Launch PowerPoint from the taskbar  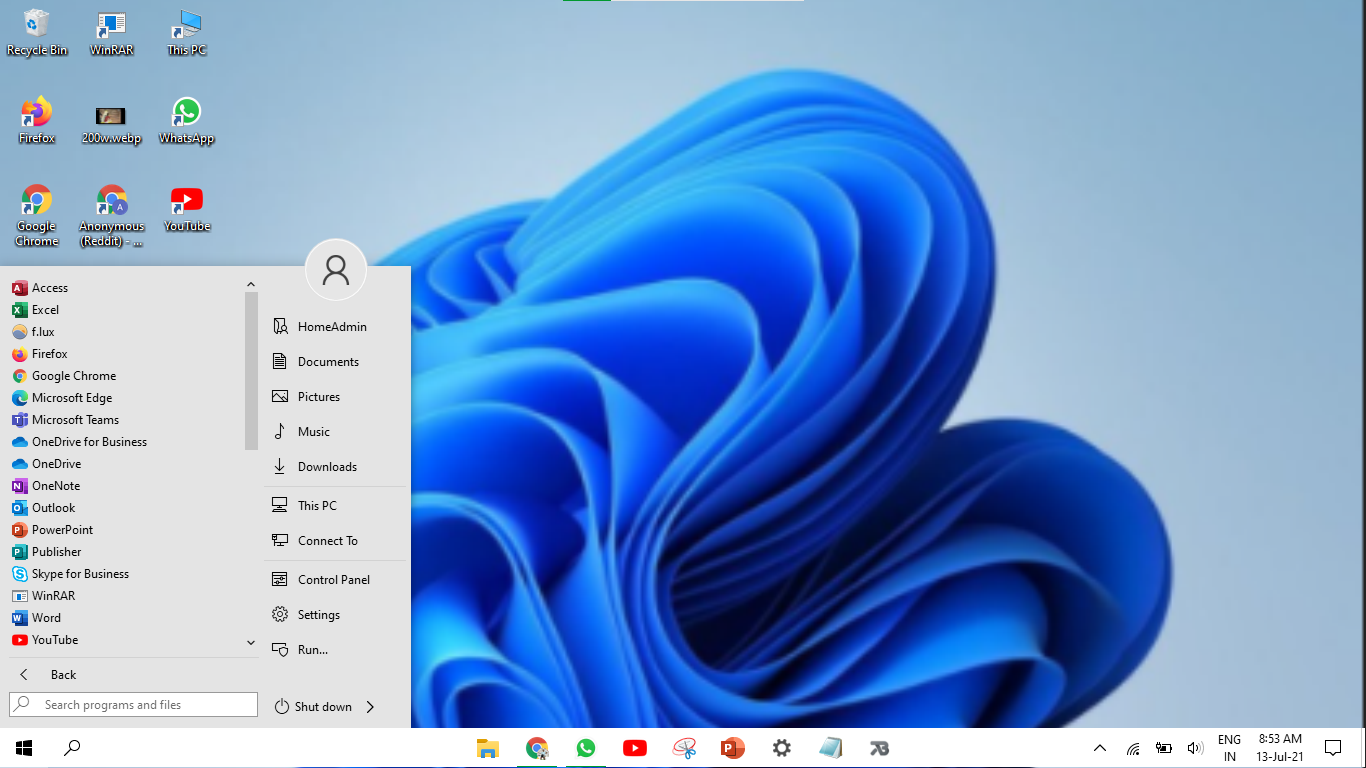pyautogui.click(x=732, y=747)
